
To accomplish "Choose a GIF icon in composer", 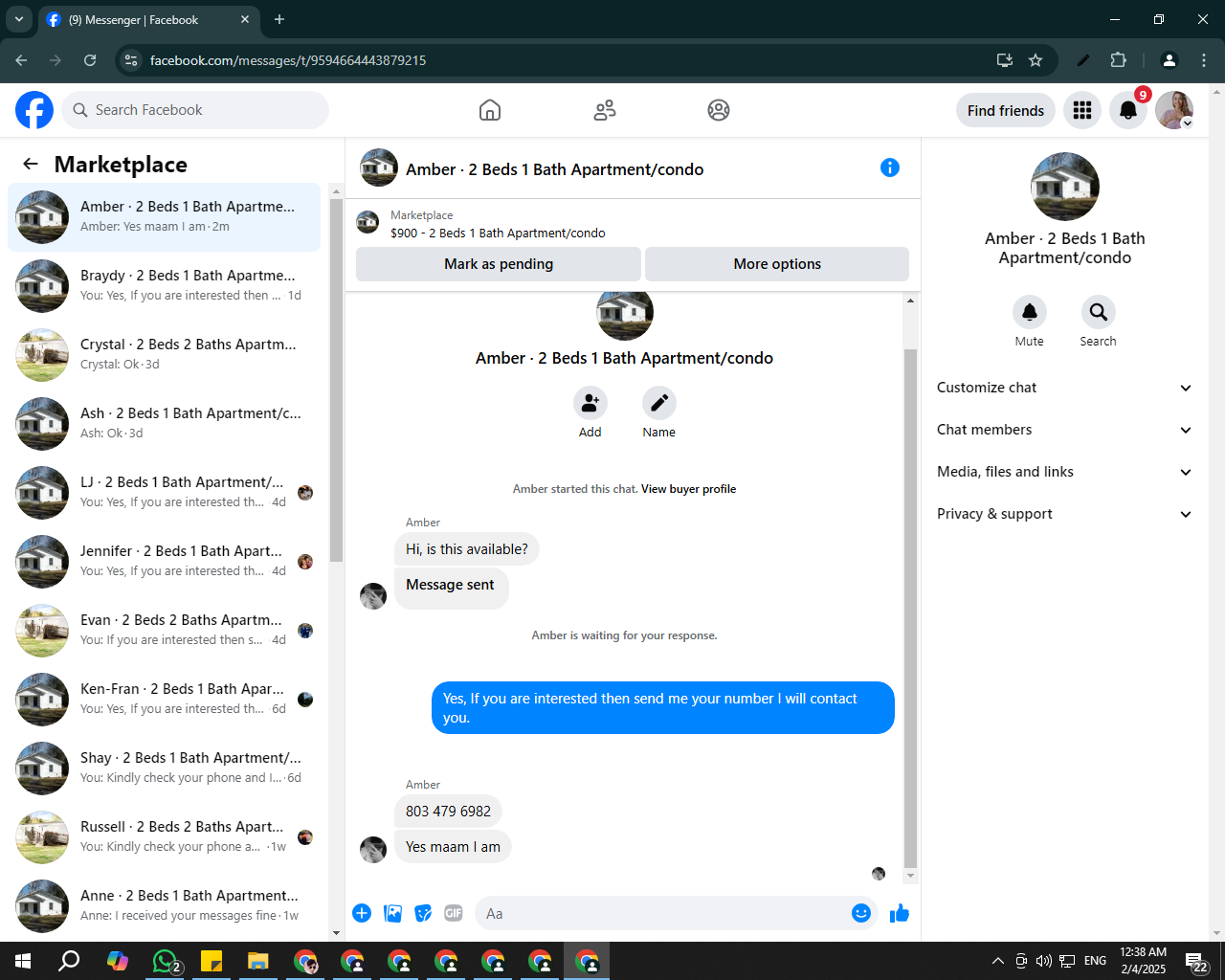I will pos(454,913).
